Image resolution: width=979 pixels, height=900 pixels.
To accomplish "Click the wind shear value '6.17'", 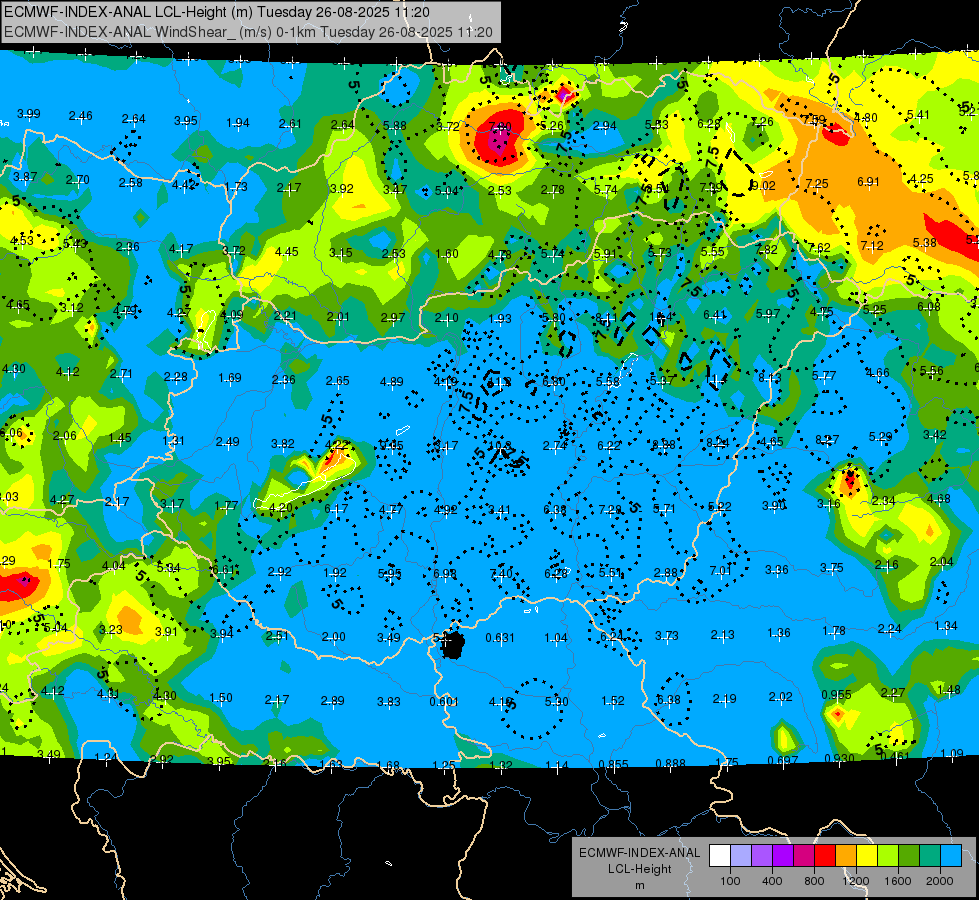I will pos(336,509).
